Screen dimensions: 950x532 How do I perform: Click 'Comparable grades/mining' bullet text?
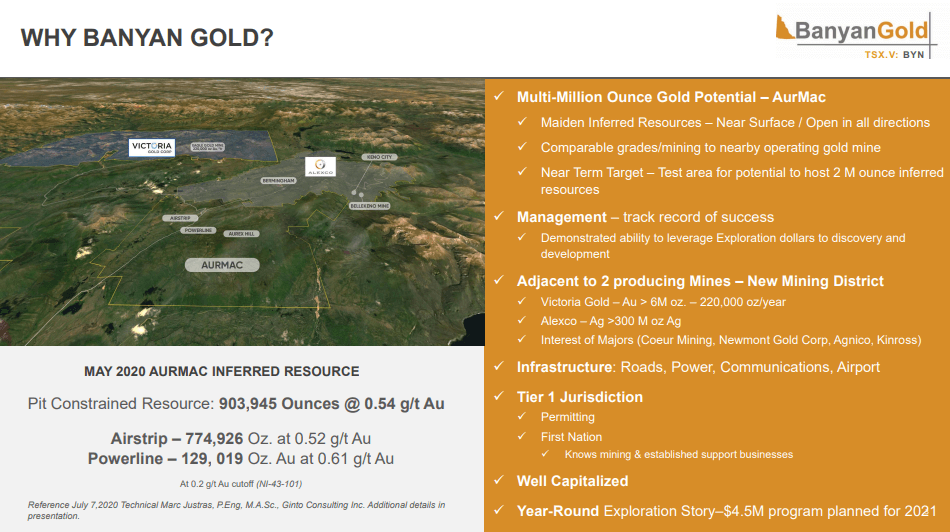(711, 147)
